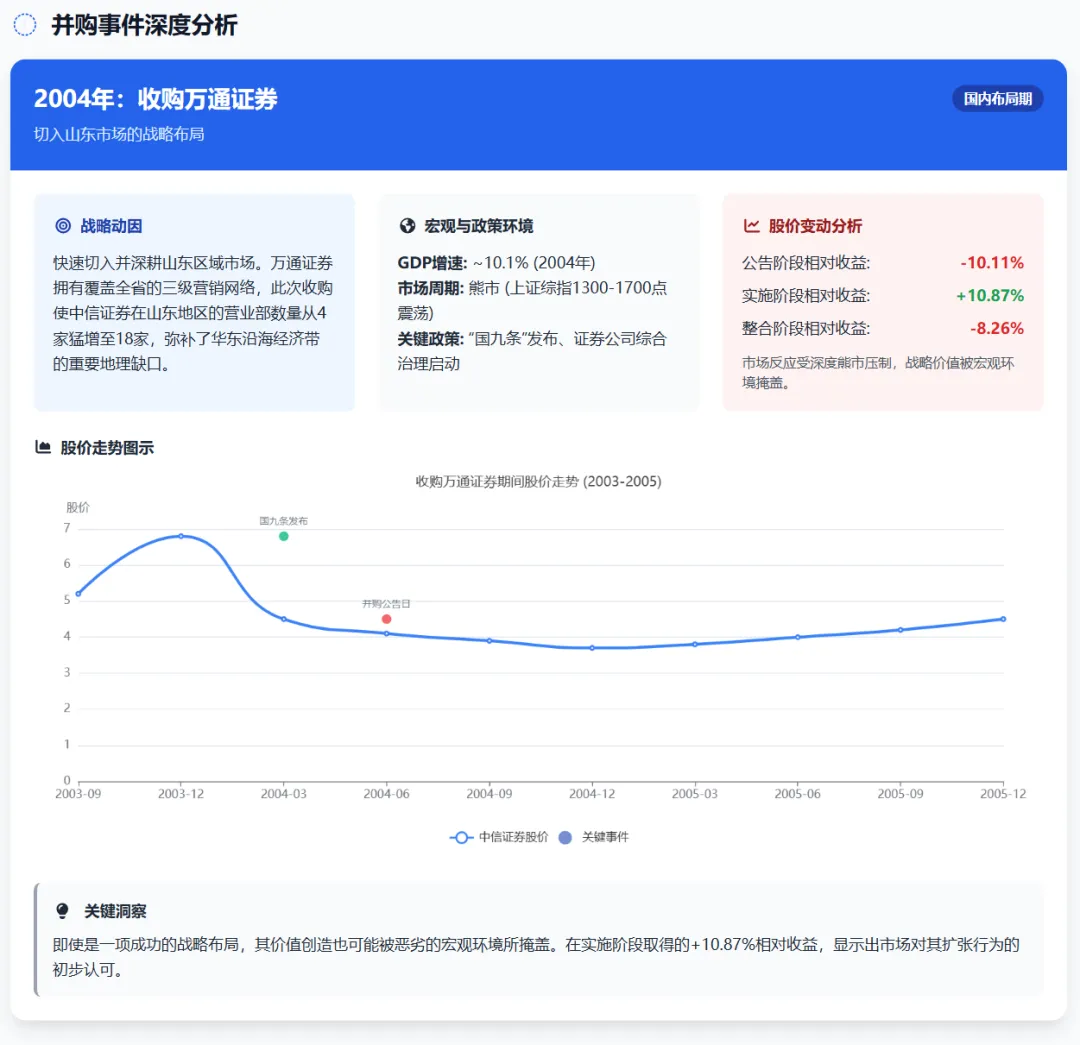Select the red 并购公告日 event marker
This screenshot has width=1080, height=1045.
coord(386,619)
